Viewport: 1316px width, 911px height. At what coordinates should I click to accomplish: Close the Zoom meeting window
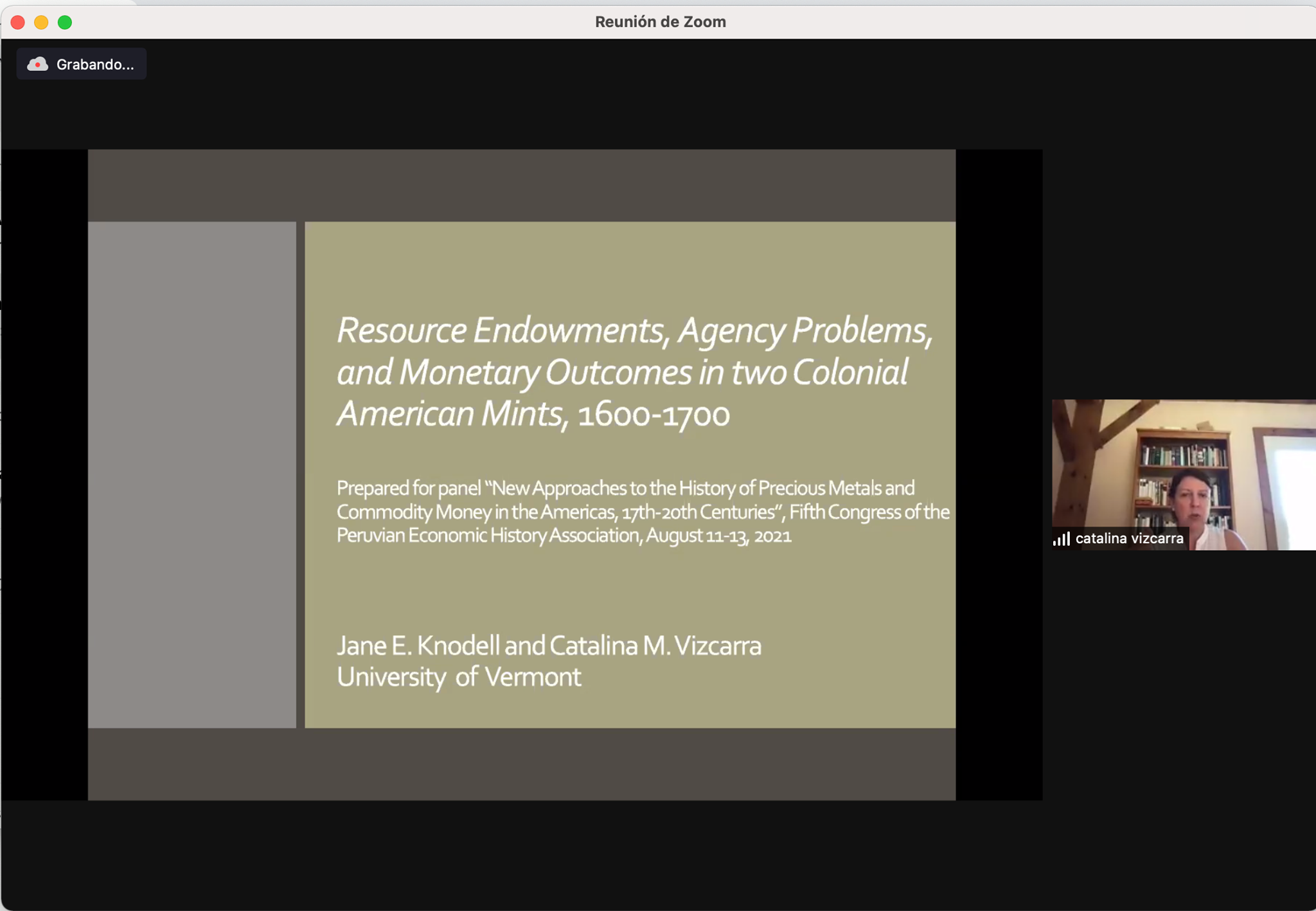(18, 23)
